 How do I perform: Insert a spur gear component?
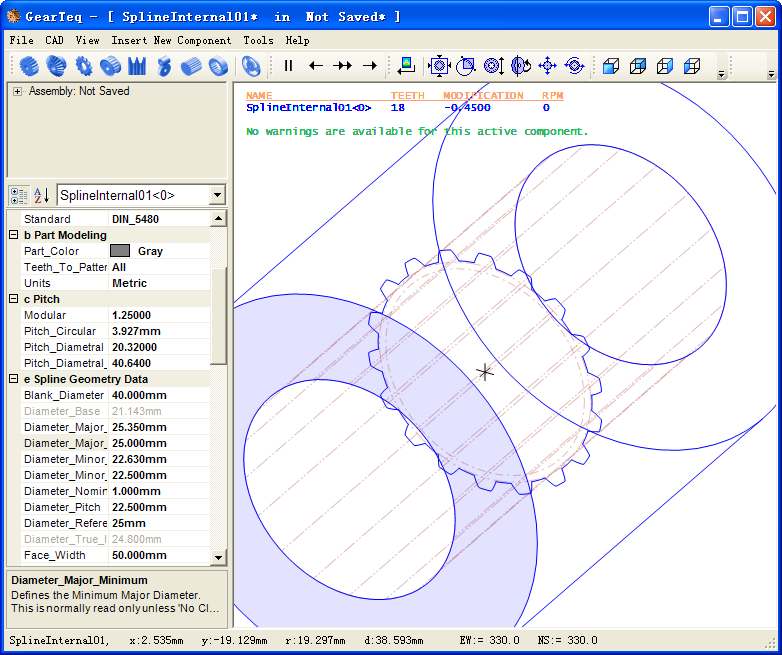(29, 66)
